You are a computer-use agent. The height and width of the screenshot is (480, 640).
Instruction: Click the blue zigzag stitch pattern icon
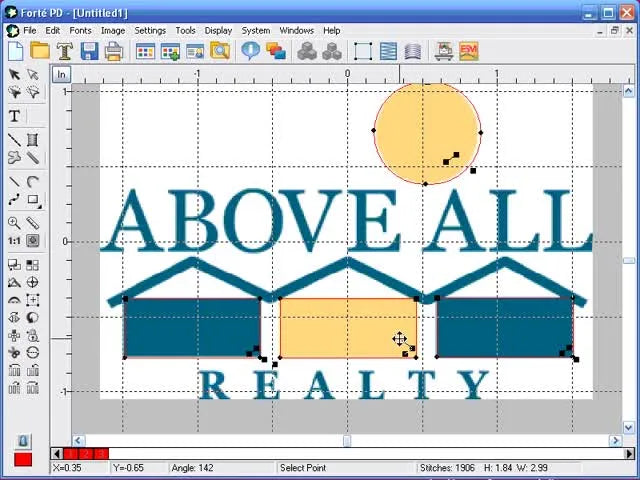pyautogui.click(x=388, y=51)
